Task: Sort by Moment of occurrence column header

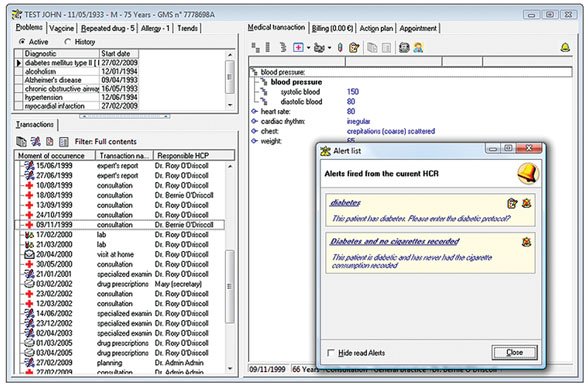Action: [x=55, y=155]
